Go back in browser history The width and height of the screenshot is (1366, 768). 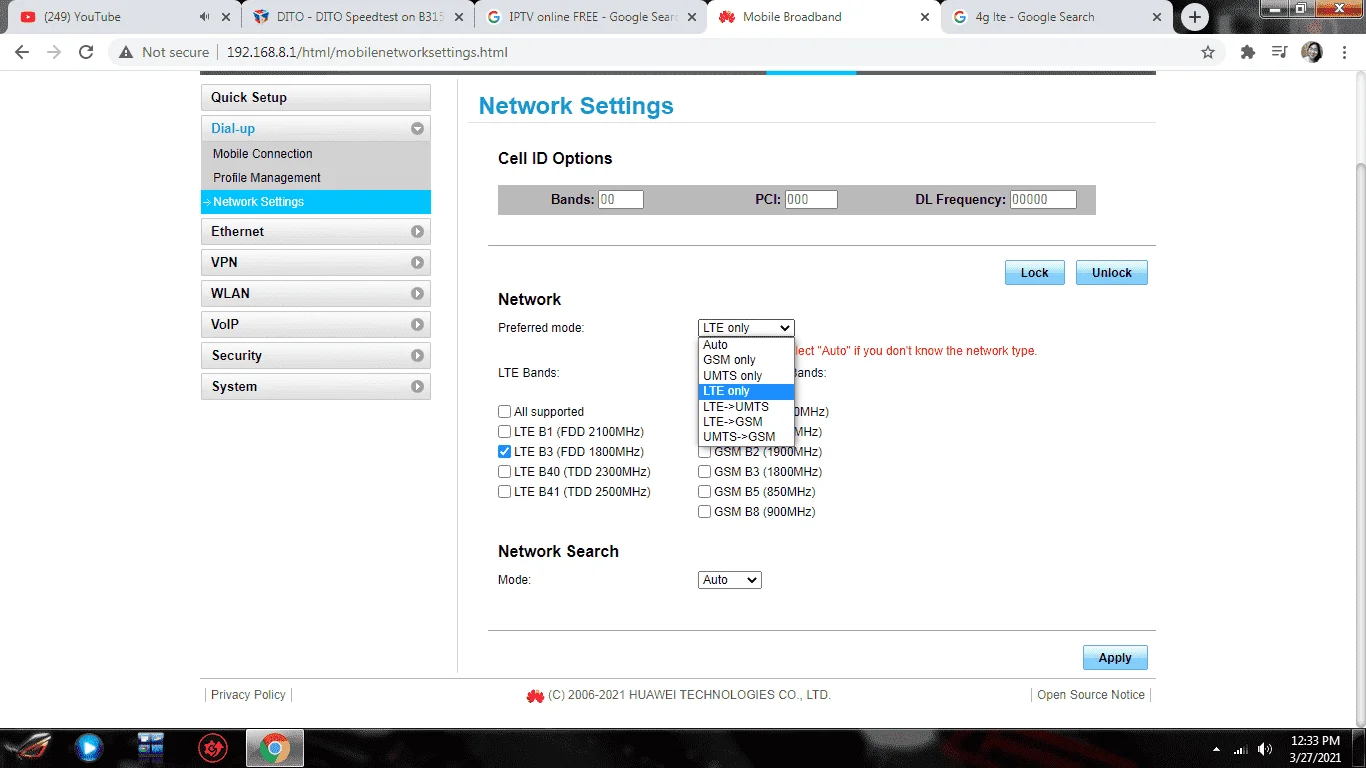(x=22, y=52)
